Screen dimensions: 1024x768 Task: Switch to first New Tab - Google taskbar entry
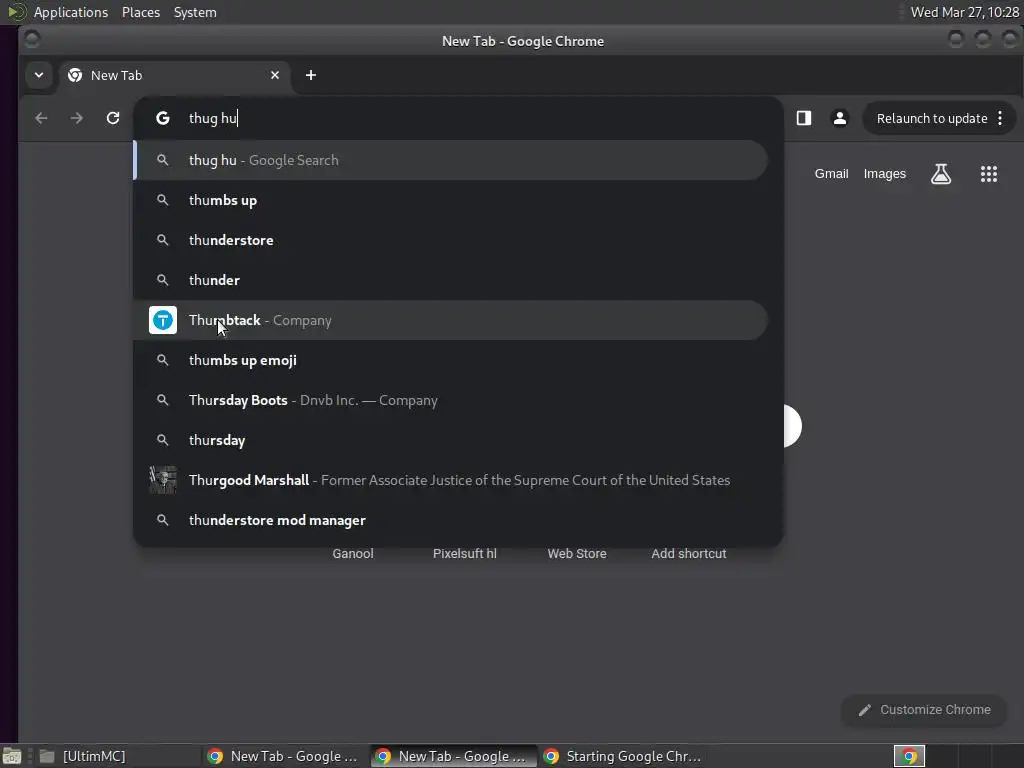tap(285, 756)
